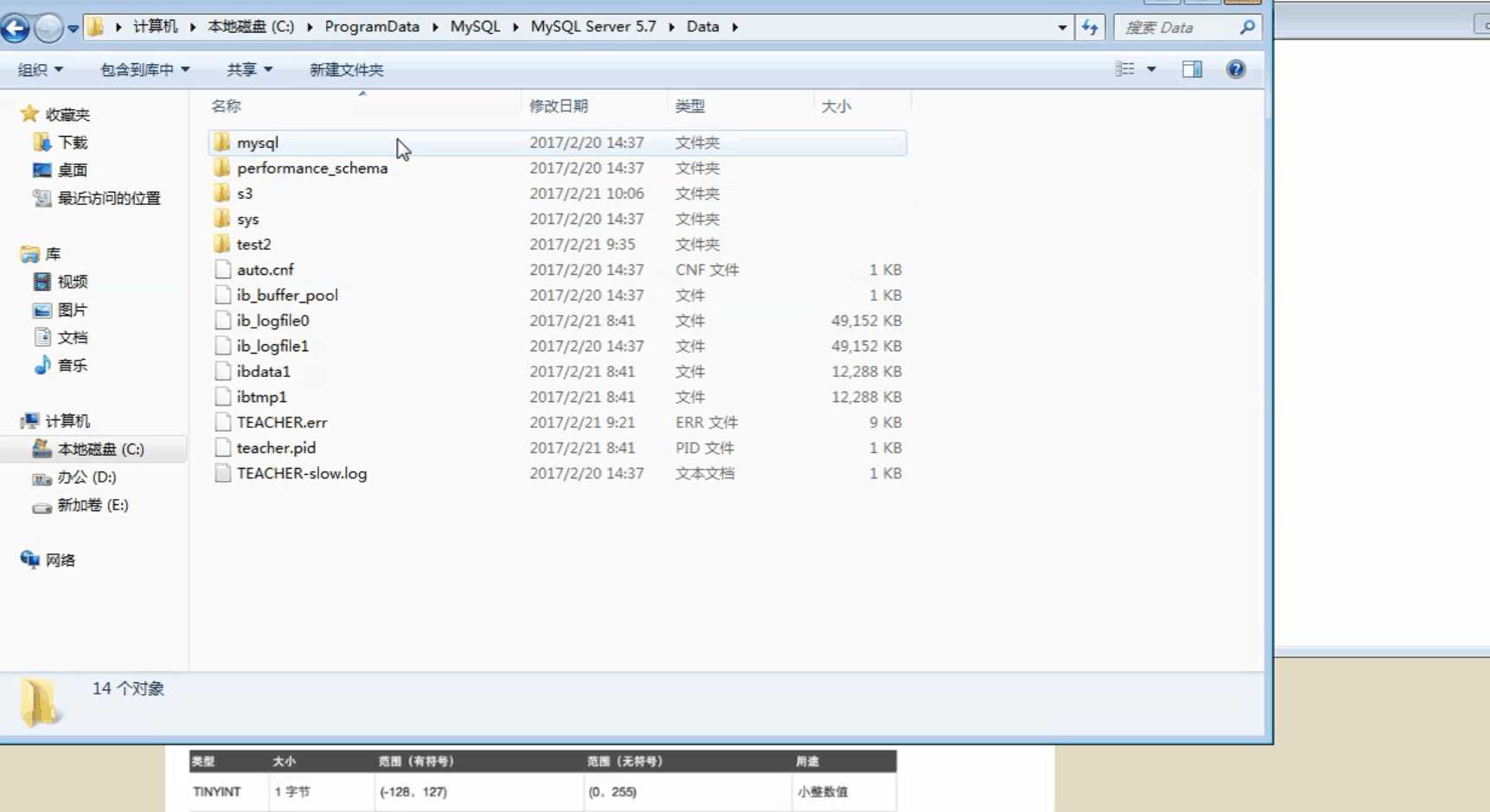Select MySQL in the address breadcrumb
The height and width of the screenshot is (812, 1490).
point(475,27)
